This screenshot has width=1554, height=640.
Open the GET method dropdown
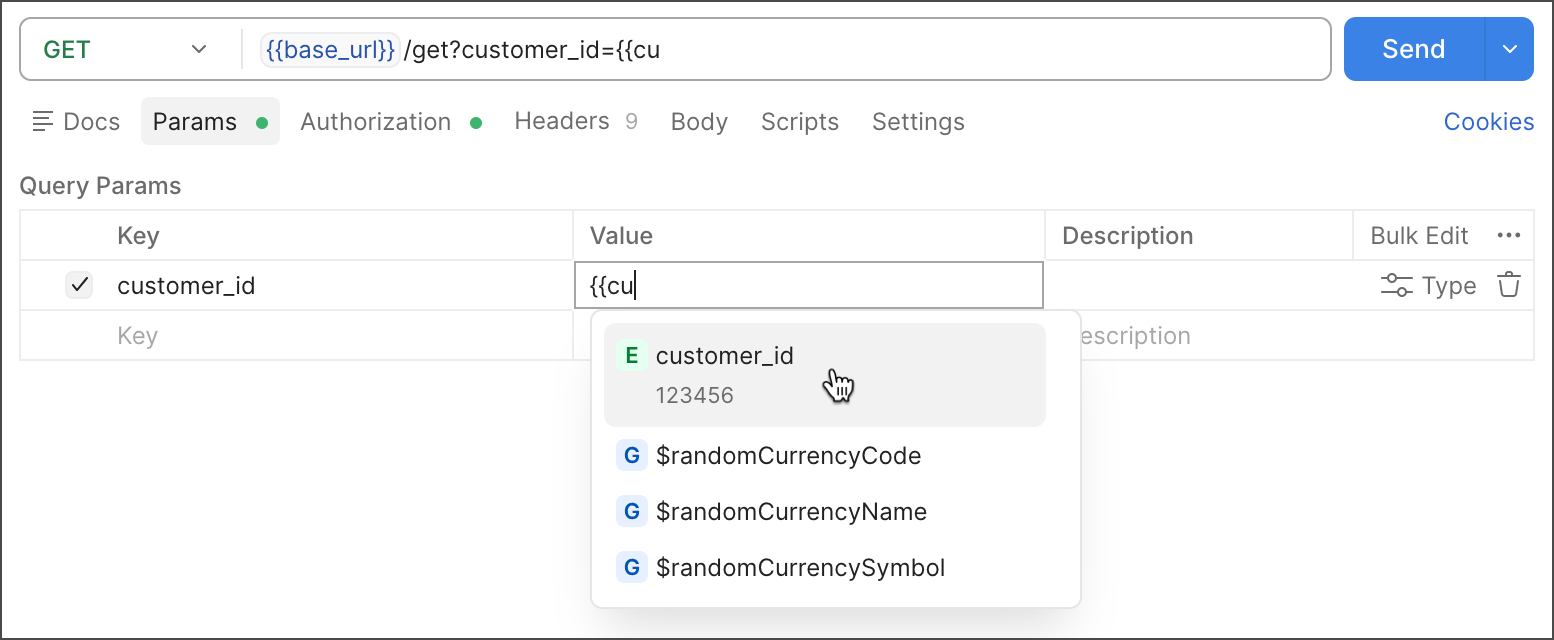click(126, 49)
